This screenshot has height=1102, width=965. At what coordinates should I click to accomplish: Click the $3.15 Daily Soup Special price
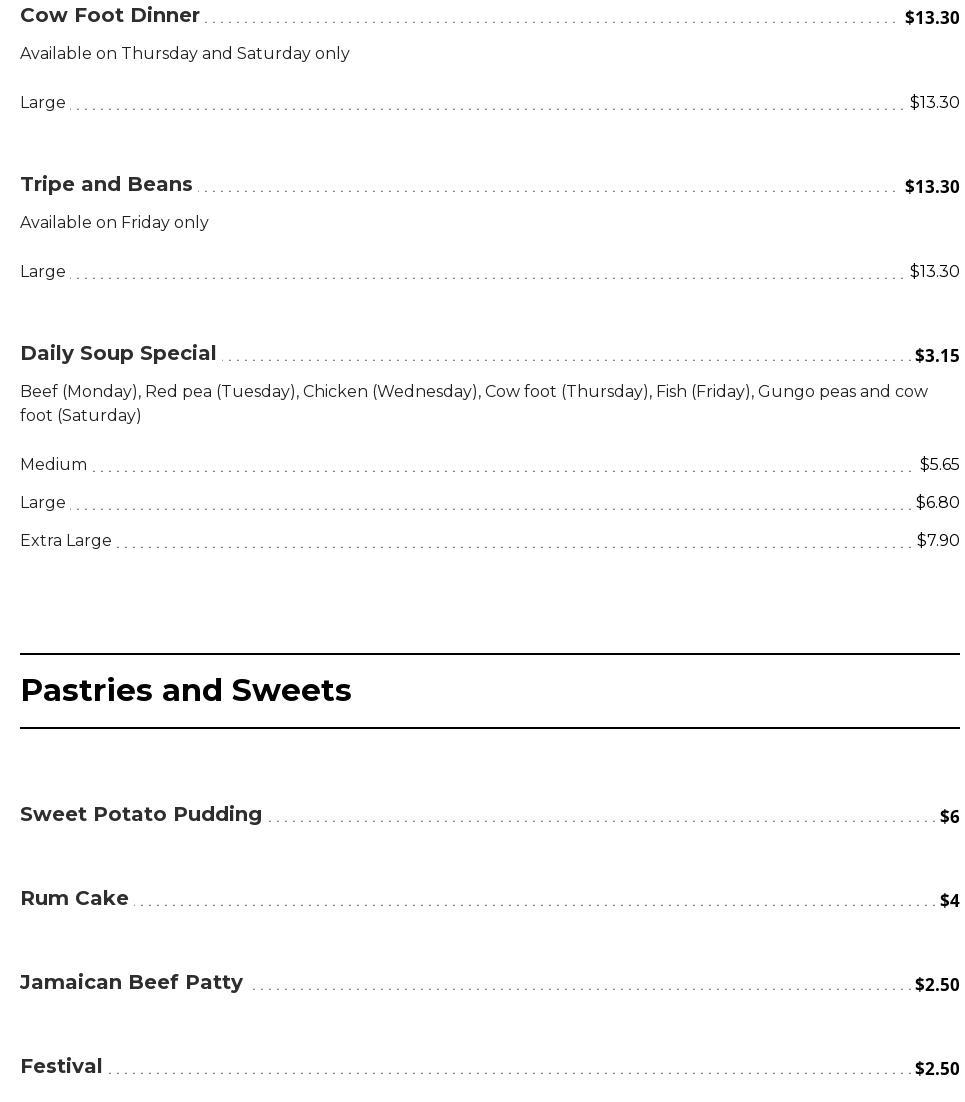coord(936,356)
